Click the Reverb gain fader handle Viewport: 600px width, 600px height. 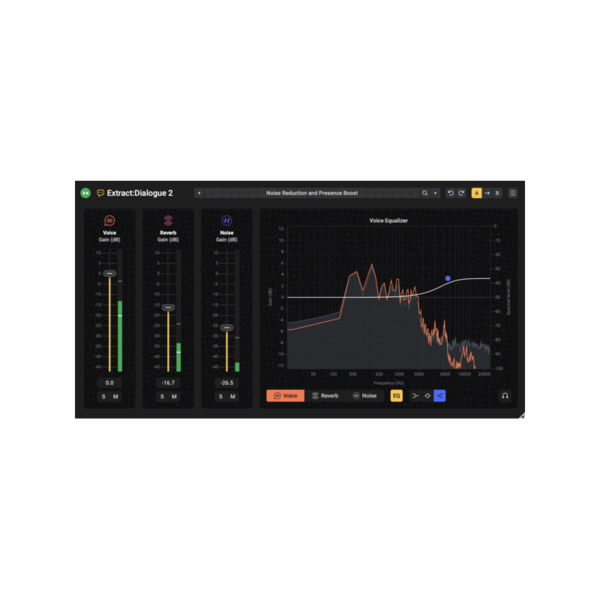pos(168,307)
